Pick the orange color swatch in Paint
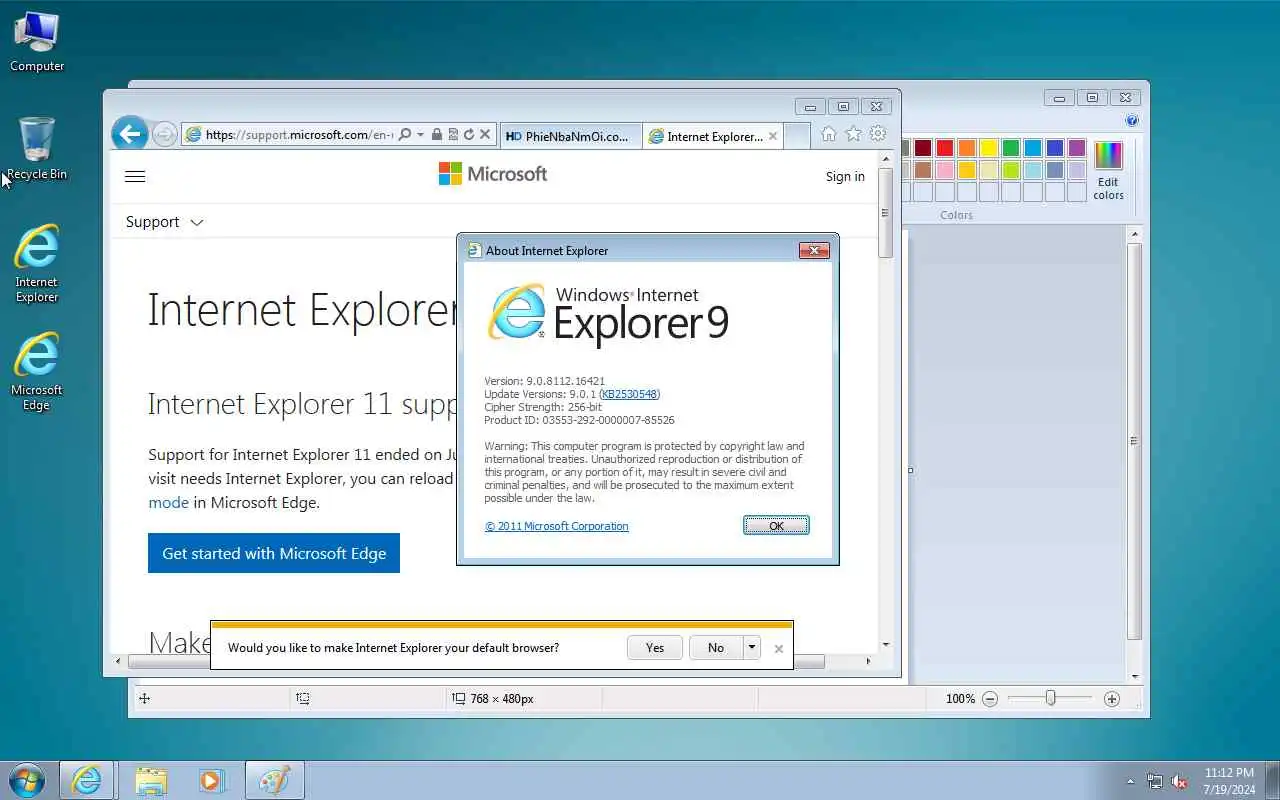The width and height of the screenshot is (1280, 800). pos(967,148)
